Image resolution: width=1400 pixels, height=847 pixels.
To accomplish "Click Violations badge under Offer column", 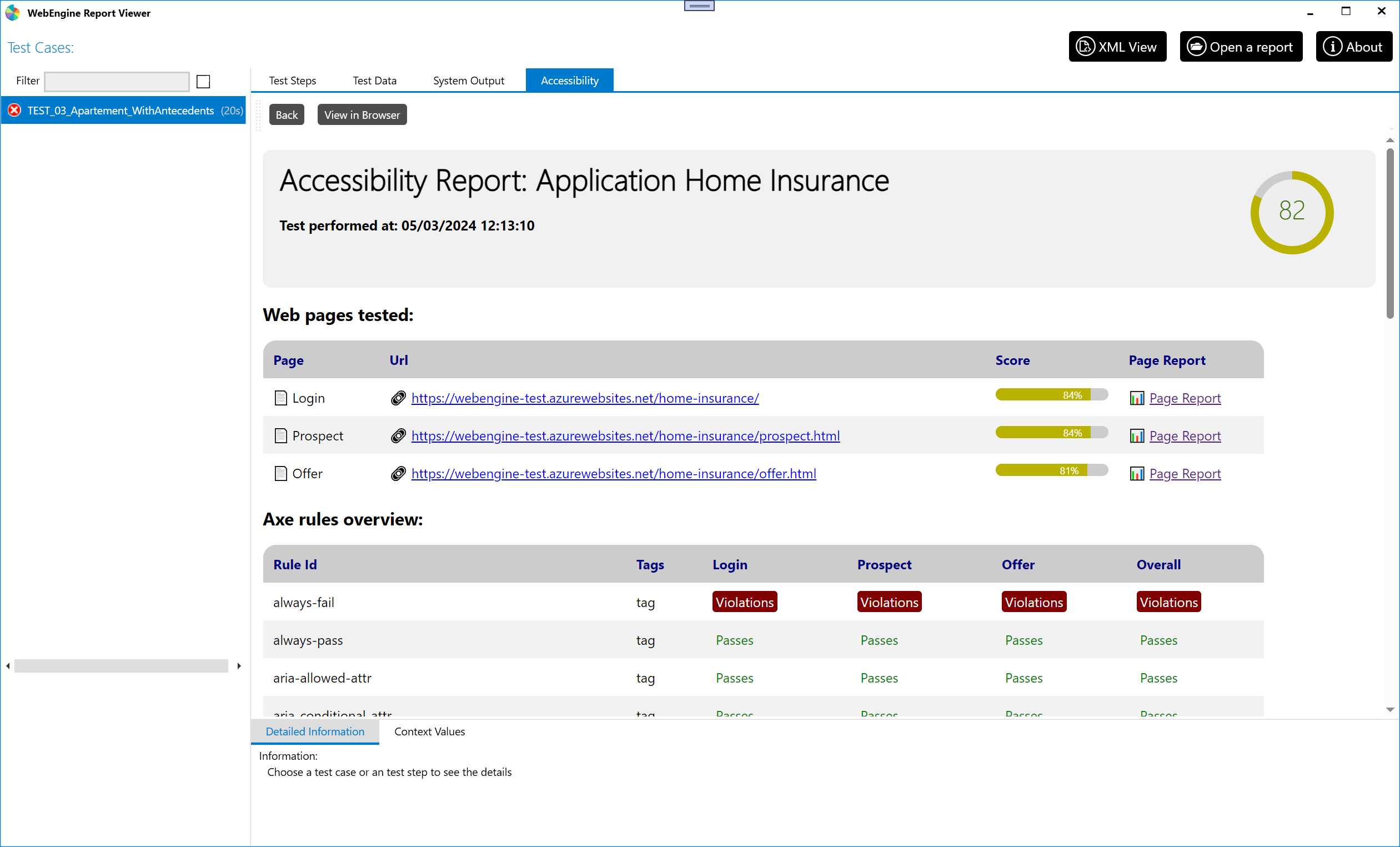I will coord(1033,602).
